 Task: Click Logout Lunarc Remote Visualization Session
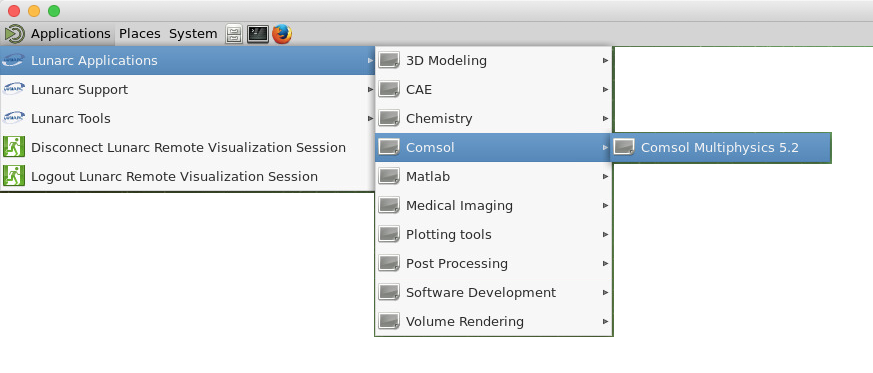188,176
